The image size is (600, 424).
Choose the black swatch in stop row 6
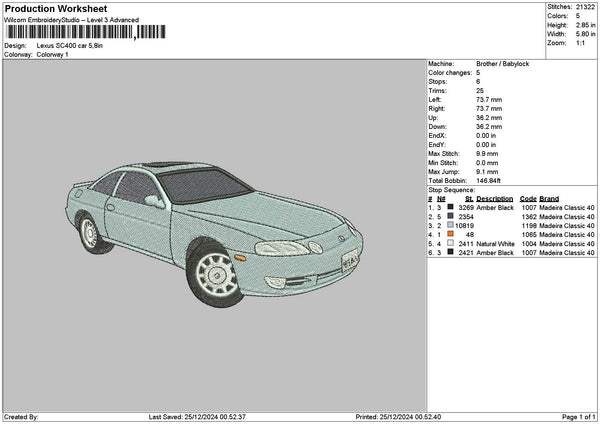coord(450,252)
